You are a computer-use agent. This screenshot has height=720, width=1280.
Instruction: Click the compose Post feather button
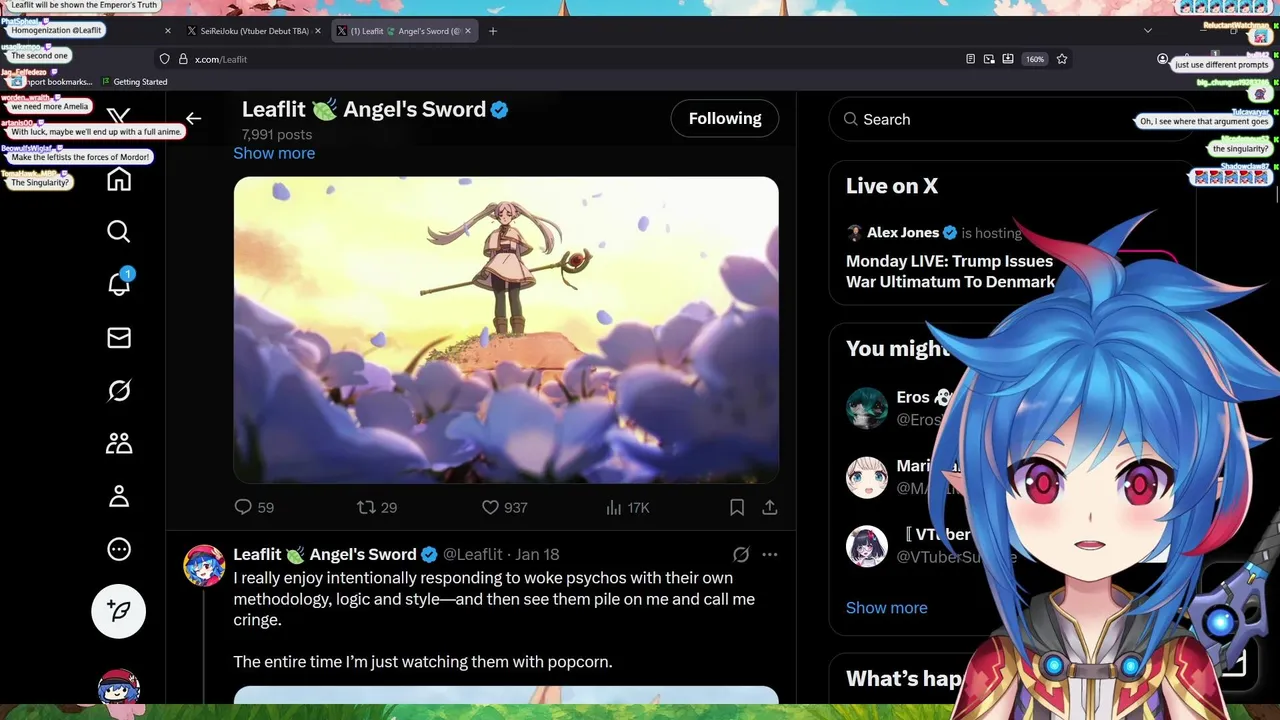(x=119, y=611)
